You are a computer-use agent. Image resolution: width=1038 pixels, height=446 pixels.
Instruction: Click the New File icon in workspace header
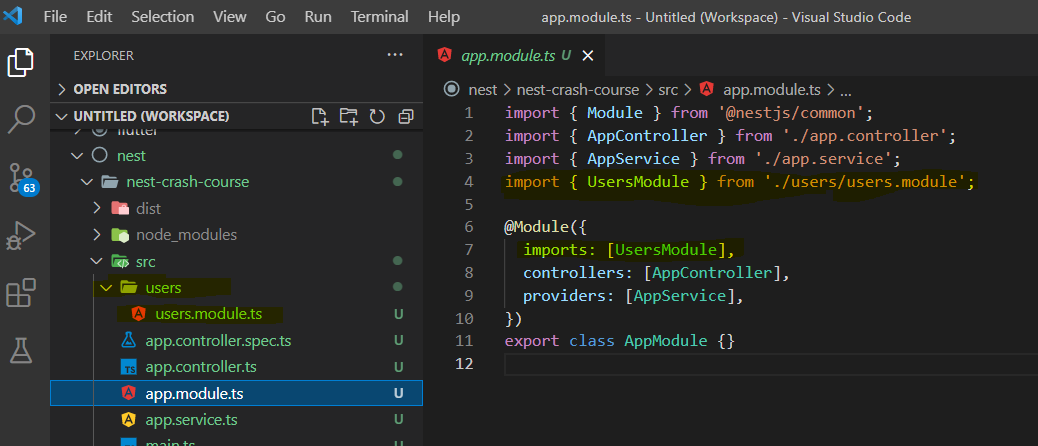coord(320,117)
